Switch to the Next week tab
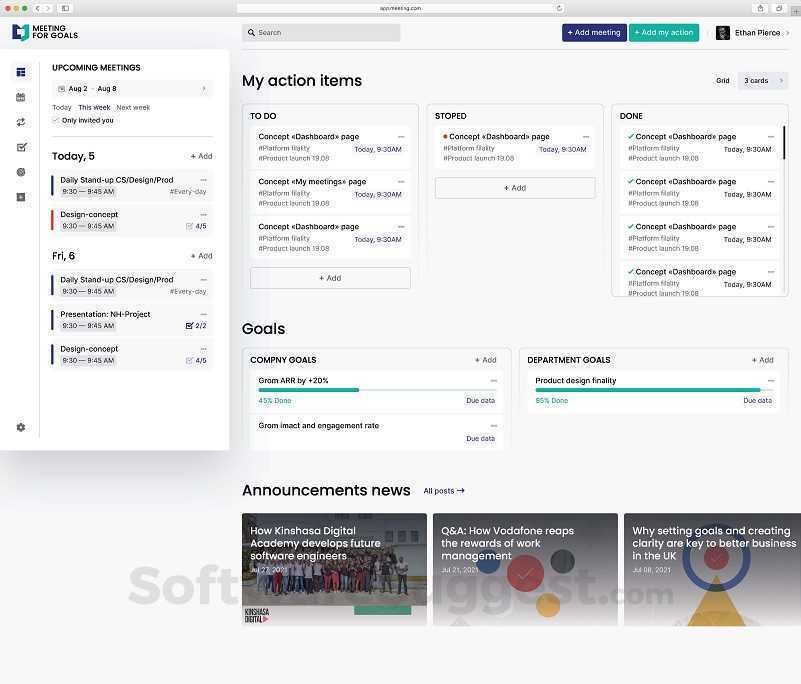Viewport: 801px width, 684px height. [x=132, y=107]
